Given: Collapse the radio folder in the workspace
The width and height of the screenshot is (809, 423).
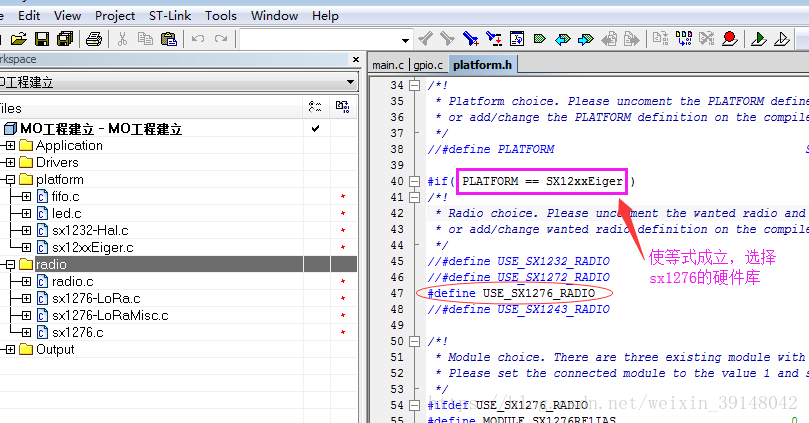Looking at the screenshot, I should (10, 265).
